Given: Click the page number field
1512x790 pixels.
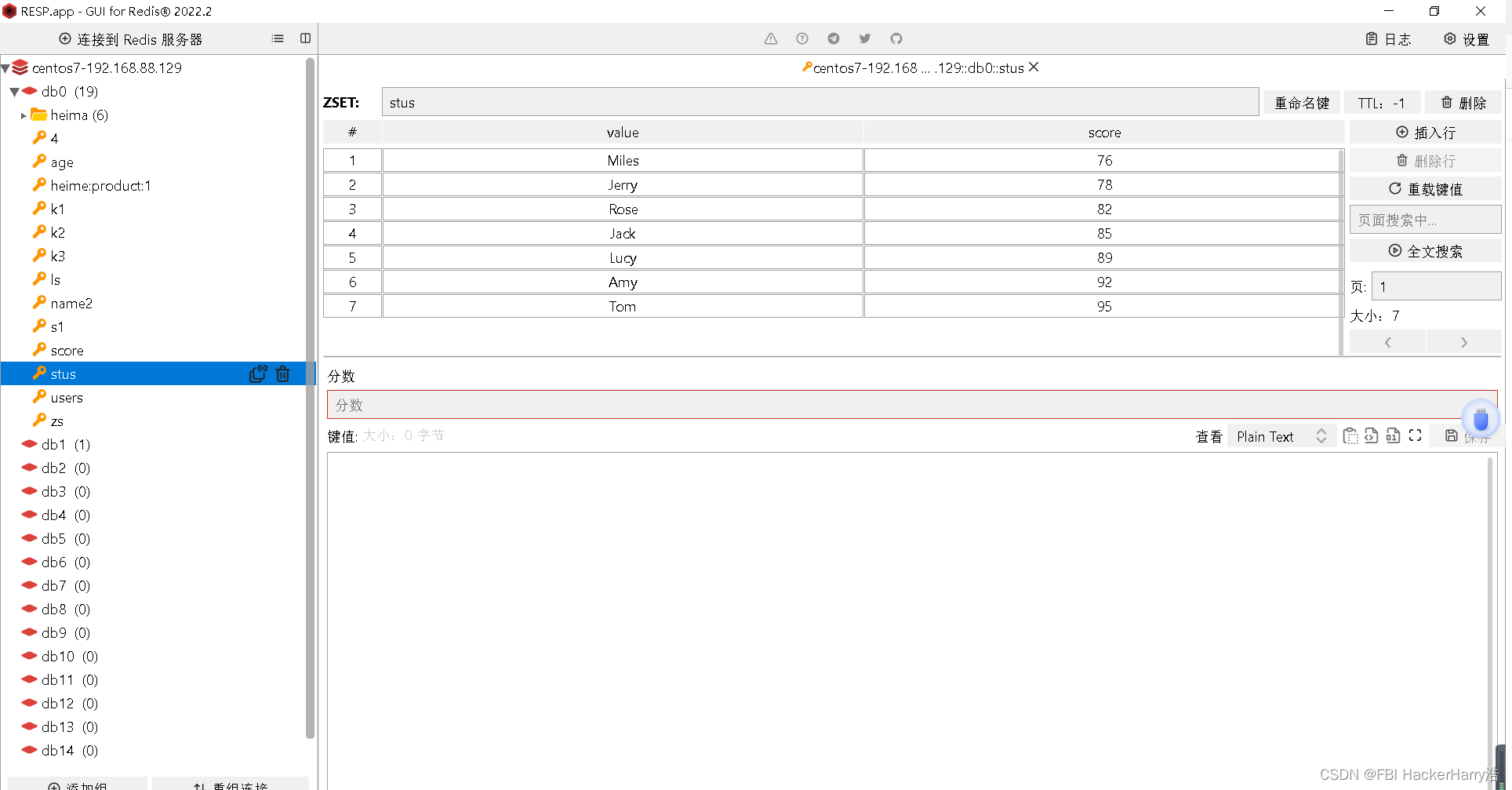Looking at the screenshot, I should [1436, 286].
